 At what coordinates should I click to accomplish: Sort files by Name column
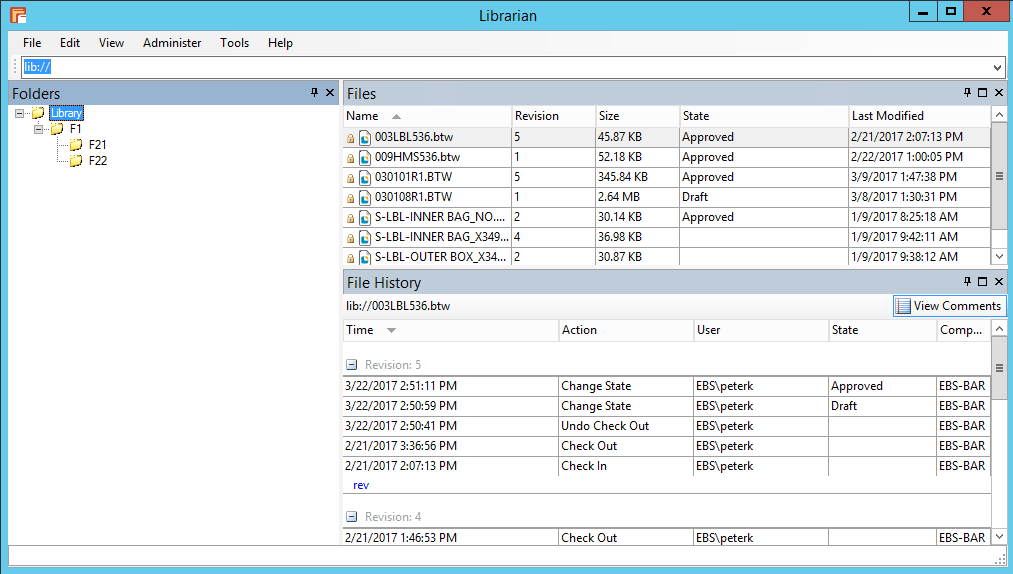(x=427, y=116)
